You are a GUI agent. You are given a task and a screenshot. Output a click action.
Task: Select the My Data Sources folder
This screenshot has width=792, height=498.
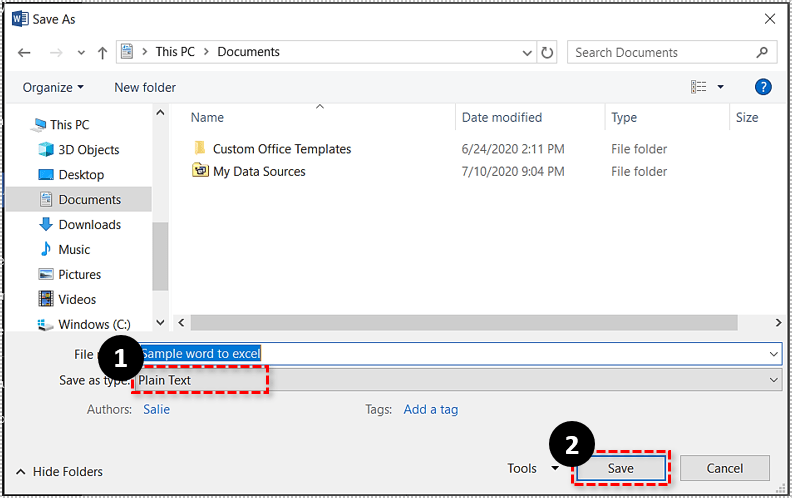[259, 172]
